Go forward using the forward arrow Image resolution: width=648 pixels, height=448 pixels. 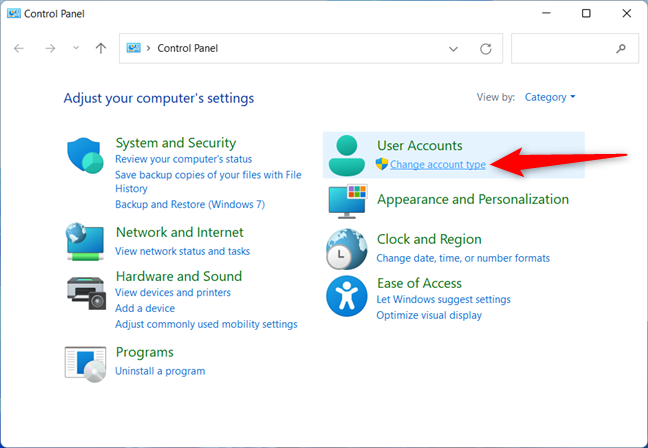(50, 49)
